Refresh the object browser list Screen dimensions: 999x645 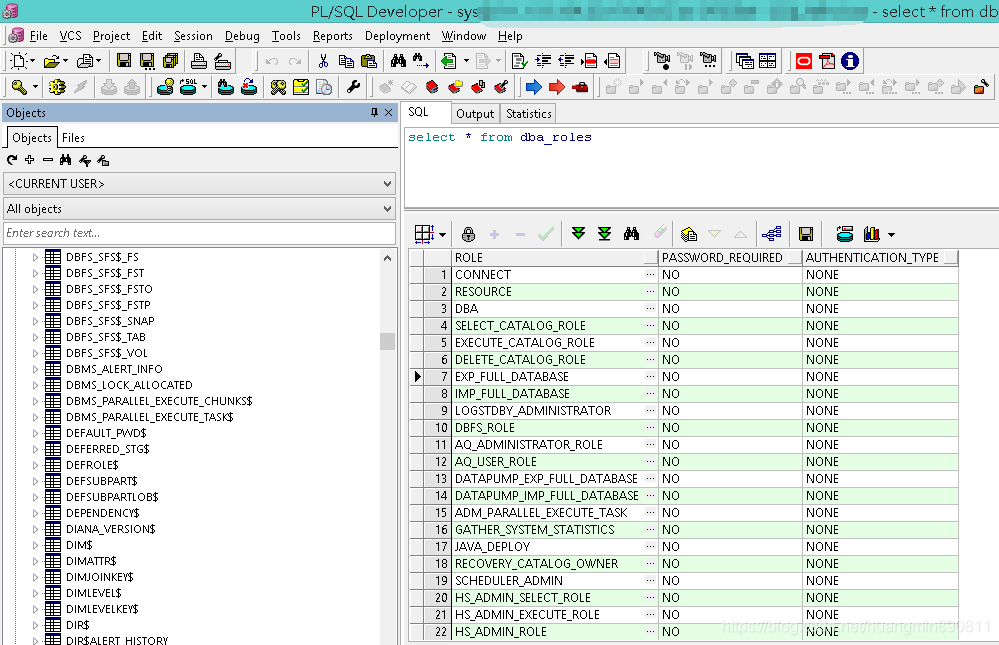tap(12, 160)
